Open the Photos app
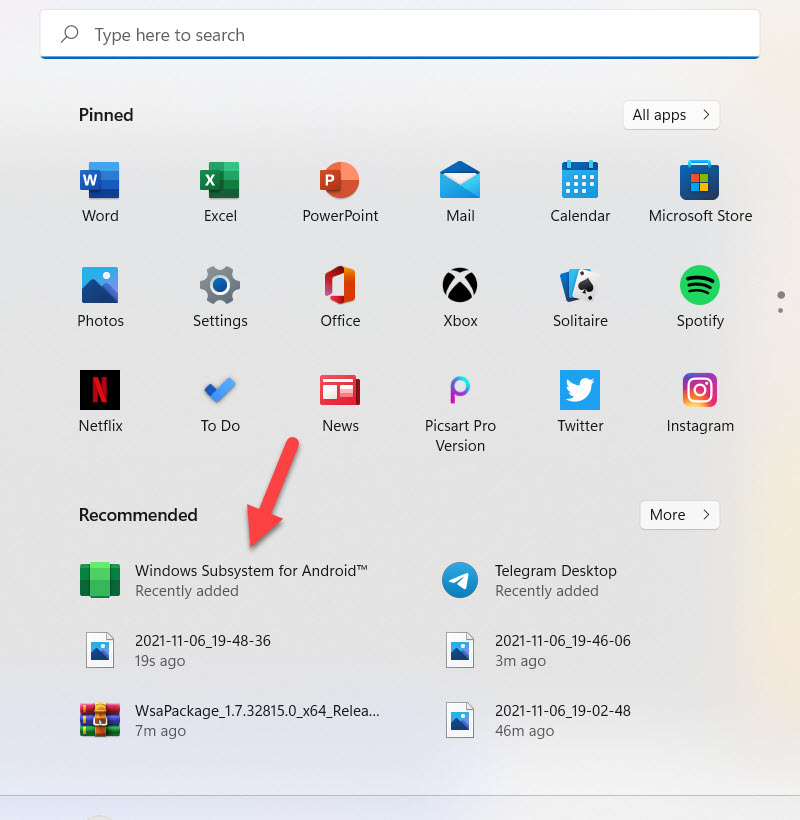 click(x=100, y=295)
